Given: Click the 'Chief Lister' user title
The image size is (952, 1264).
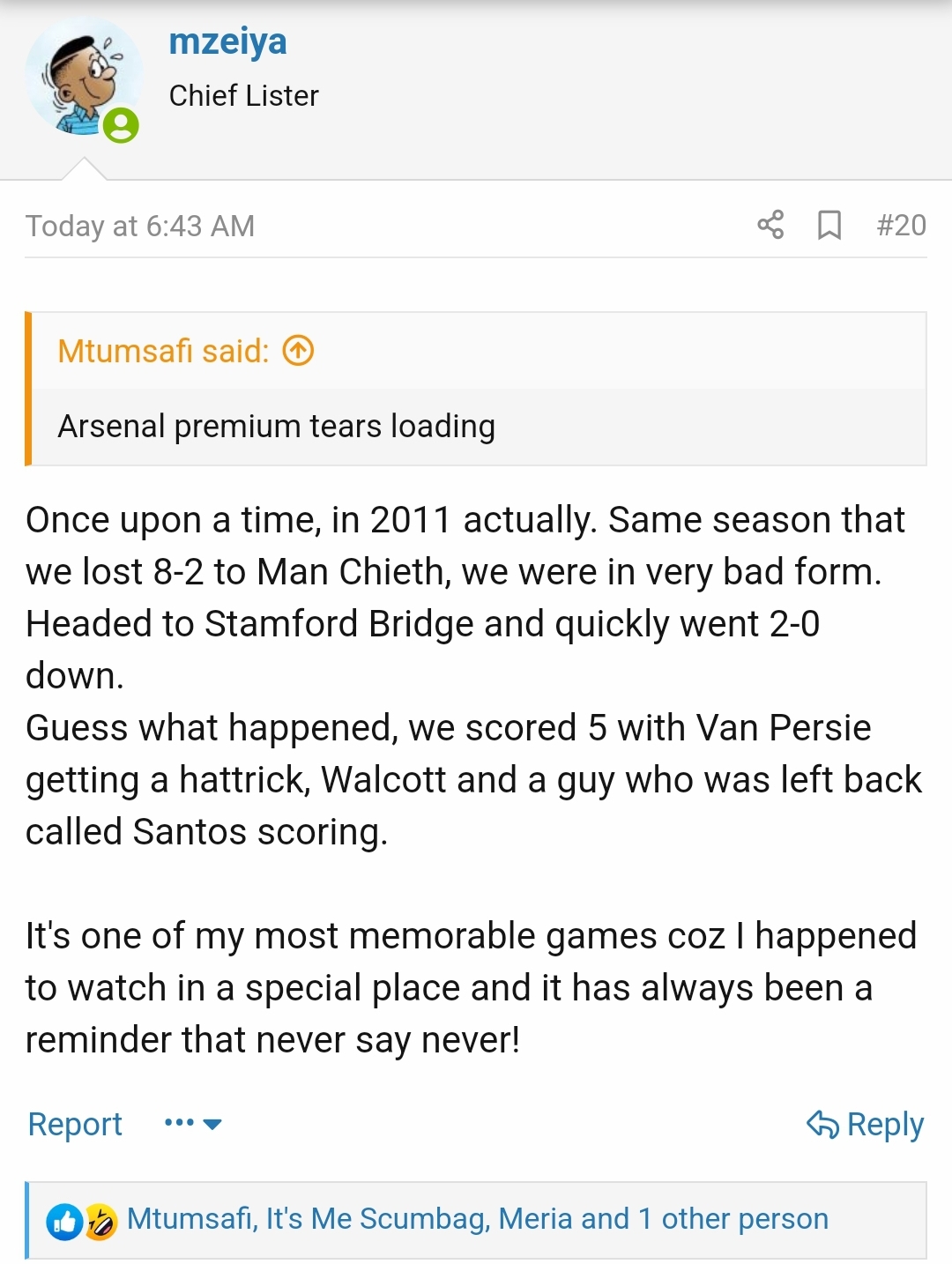Looking at the screenshot, I should 243,95.
